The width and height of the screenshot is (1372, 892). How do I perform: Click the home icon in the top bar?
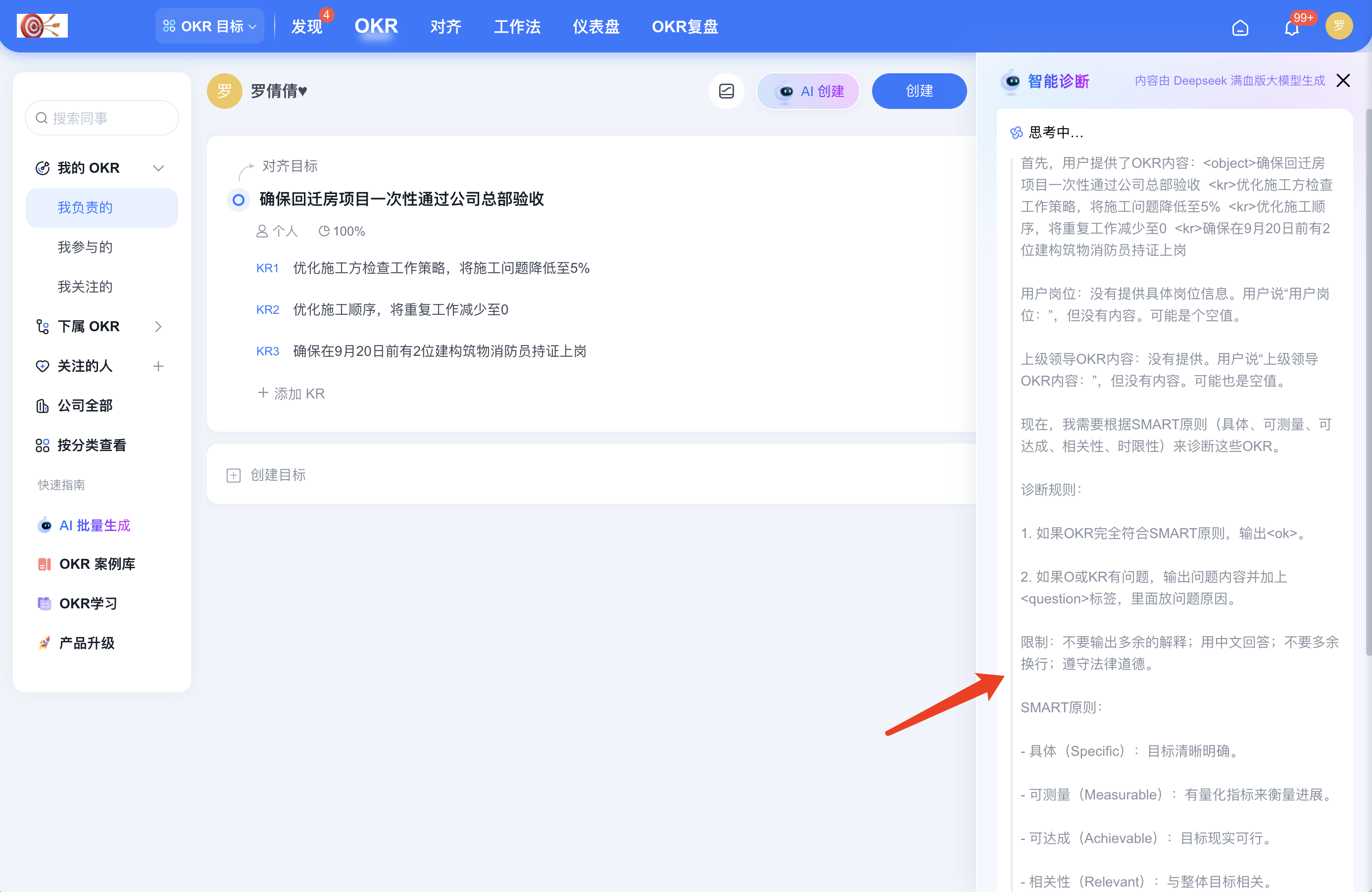pos(1241,27)
